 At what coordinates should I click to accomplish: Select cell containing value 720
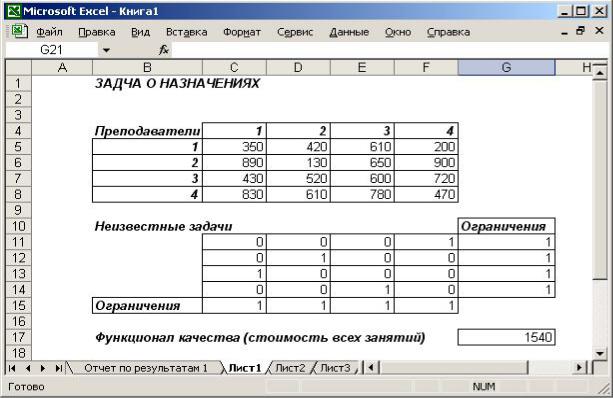tap(426, 178)
